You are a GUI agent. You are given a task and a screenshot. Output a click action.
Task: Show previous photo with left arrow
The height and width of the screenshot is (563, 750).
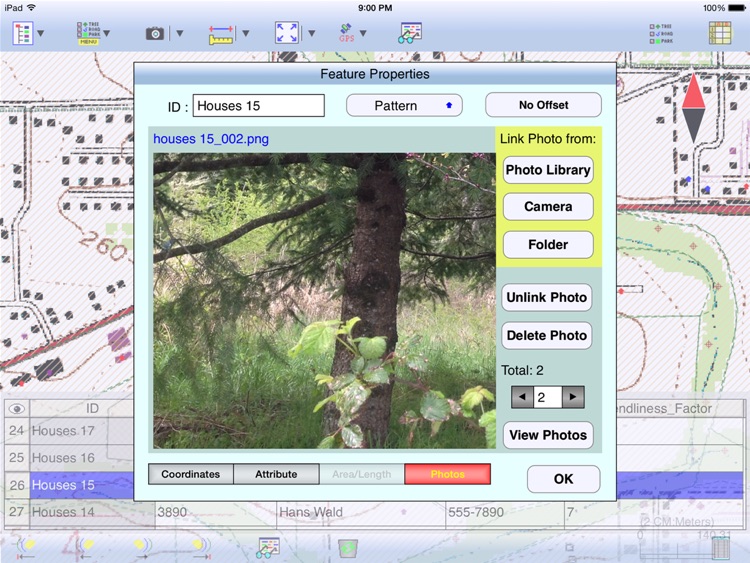pos(522,397)
